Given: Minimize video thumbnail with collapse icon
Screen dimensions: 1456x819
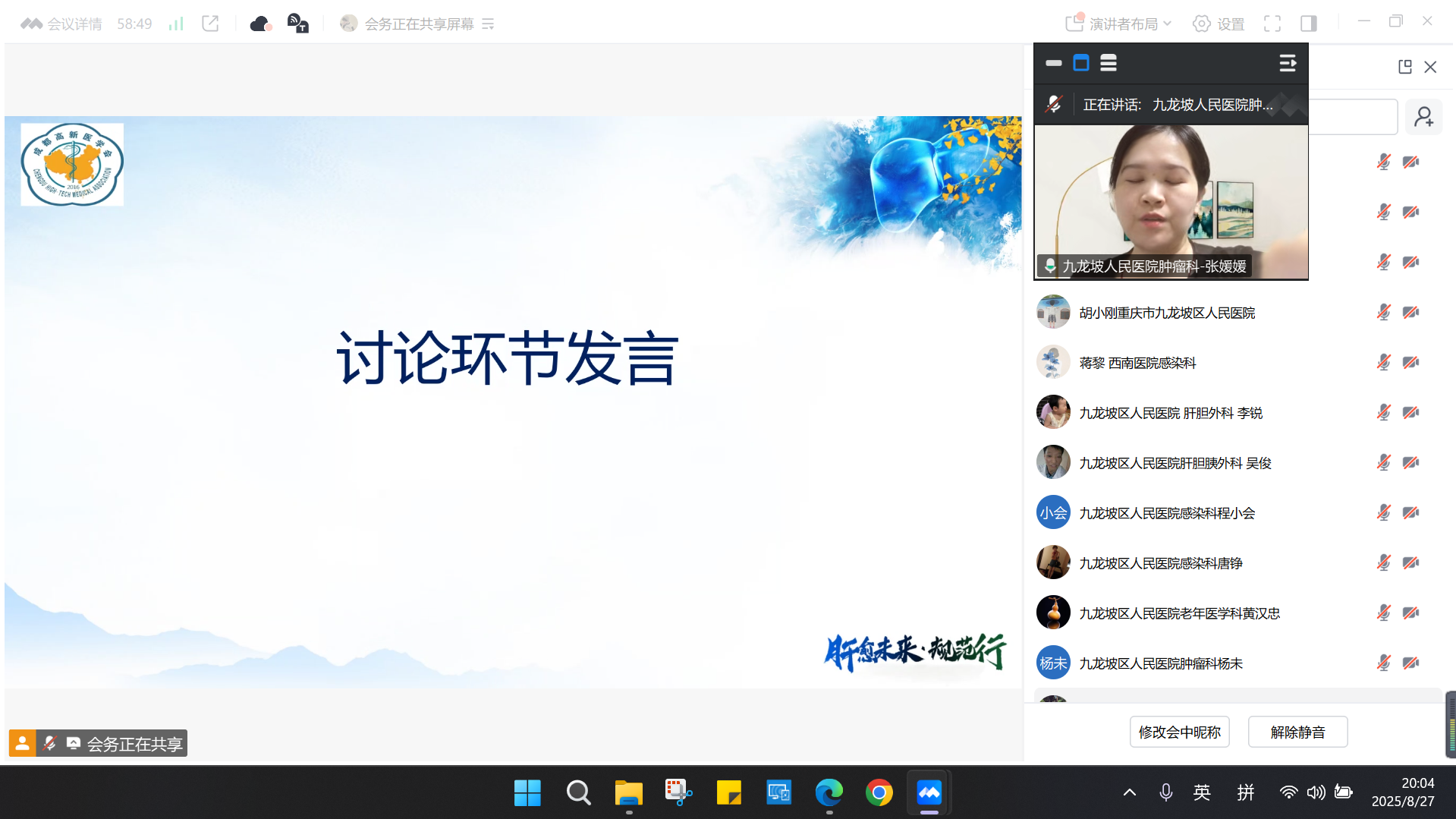Looking at the screenshot, I should point(1053,63).
